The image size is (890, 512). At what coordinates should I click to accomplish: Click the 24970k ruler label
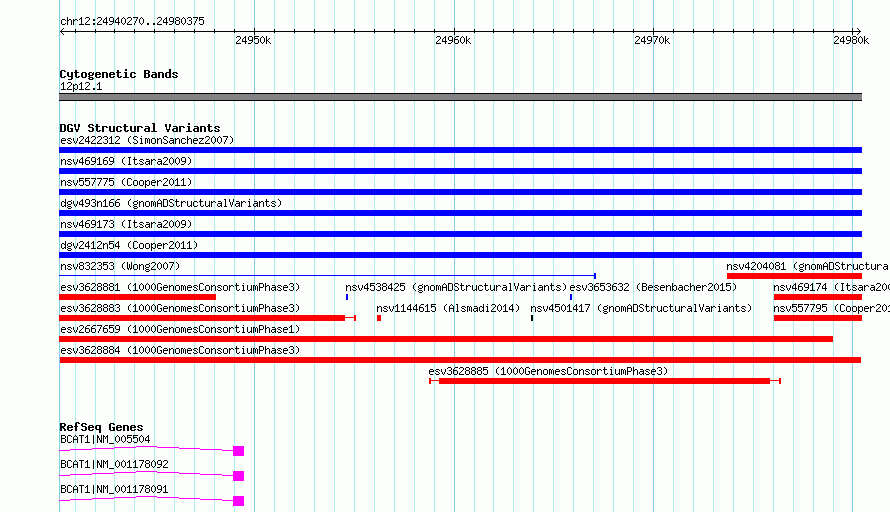click(652, 40)
